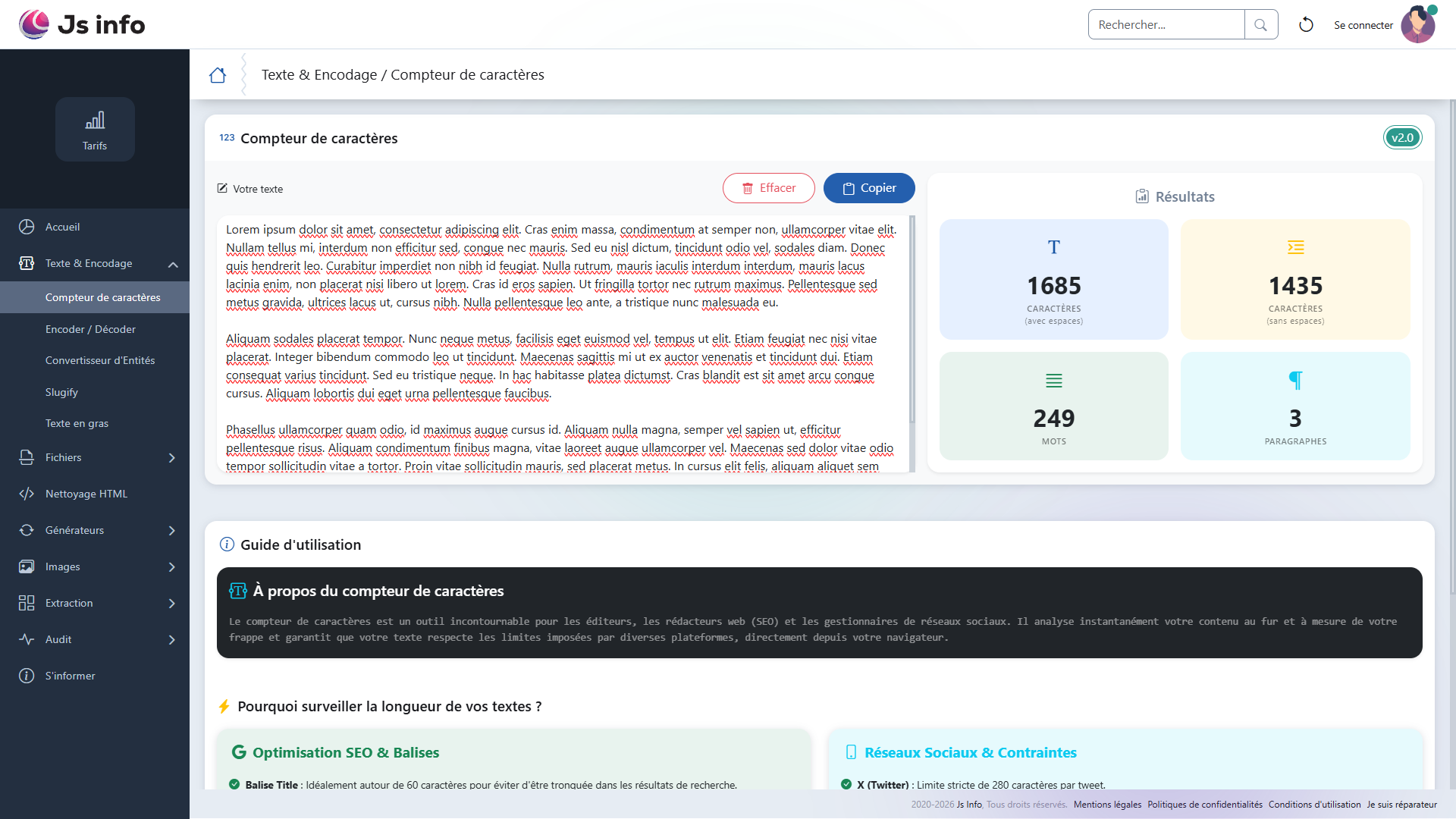Click the Résultats clipboard icon
Image resolution: width=1456 pixels, height=819 pixels.
tap(1142, 196)
